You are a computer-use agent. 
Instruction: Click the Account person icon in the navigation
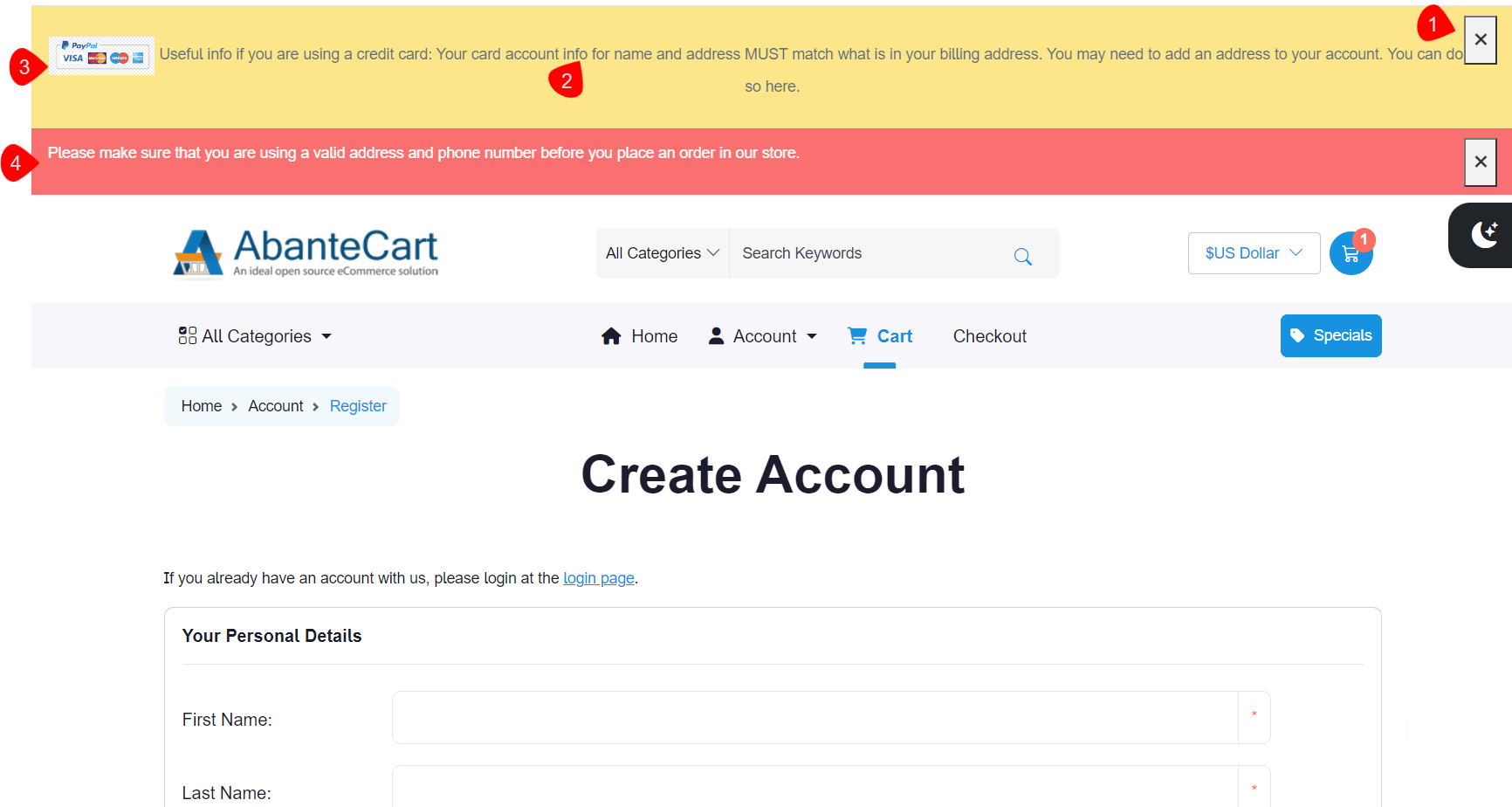click(716, 336)
